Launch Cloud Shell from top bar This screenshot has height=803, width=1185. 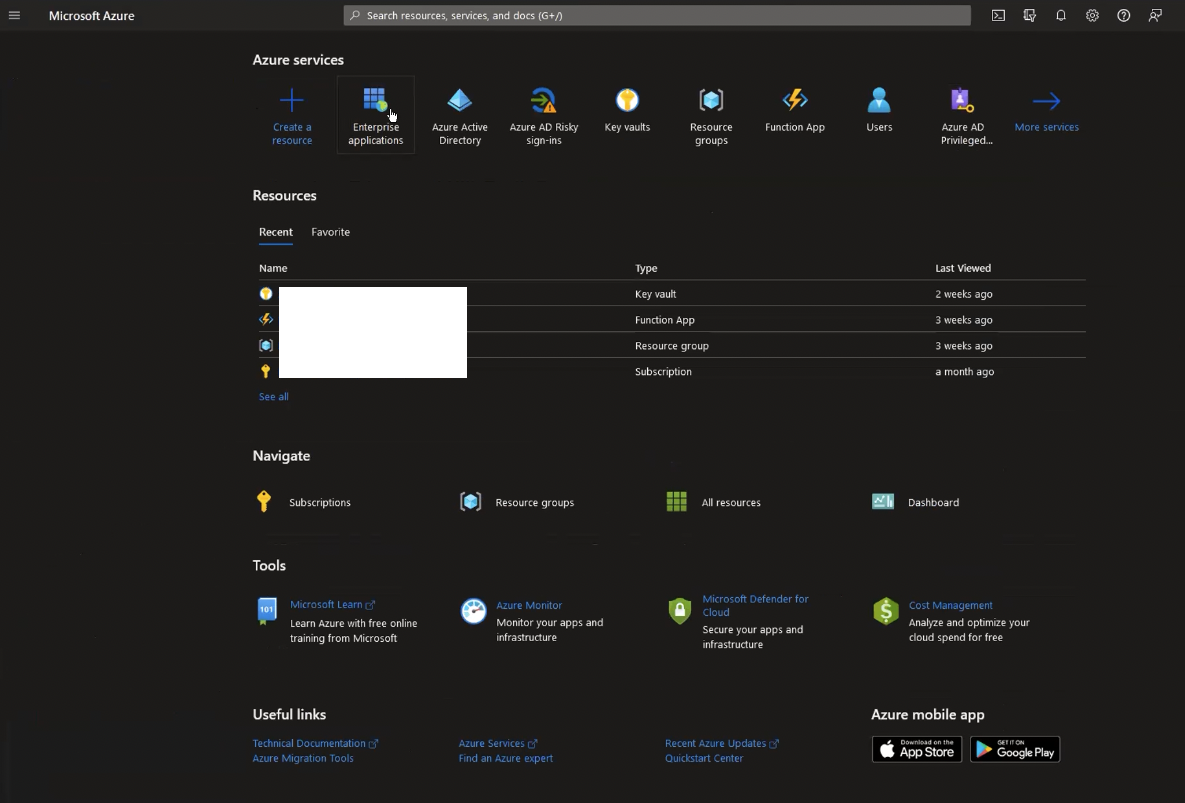pyautogui.click(x=998, y=15)
